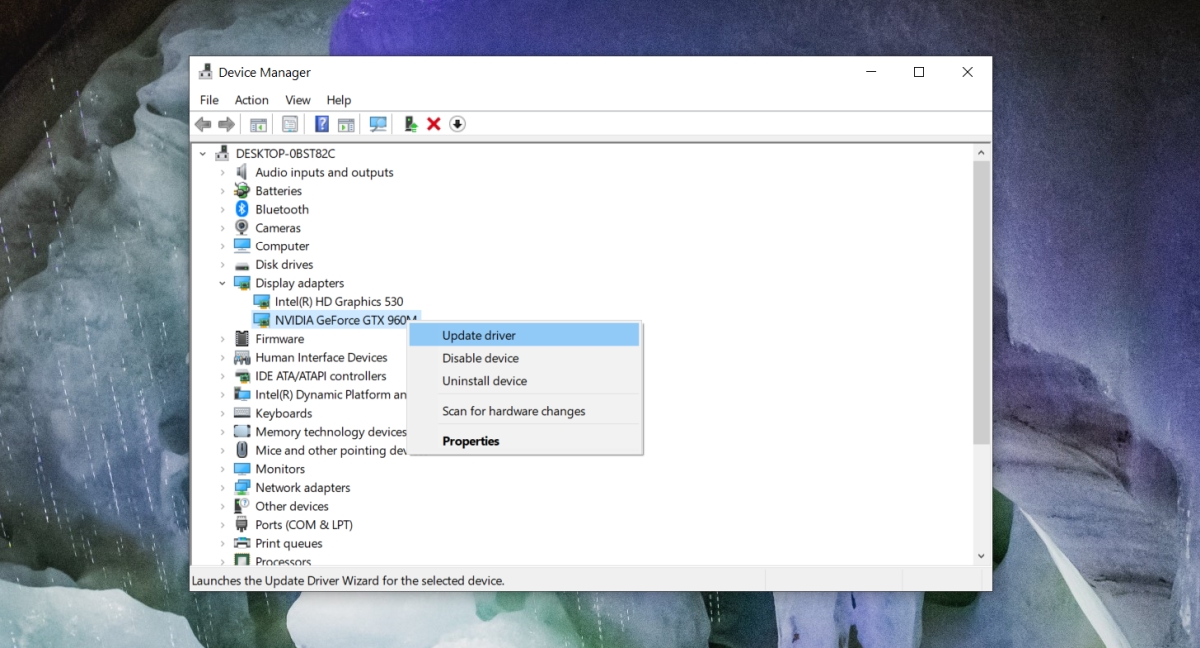
Task: Click the Print queues printer icon
Action: tap(242, 544)
